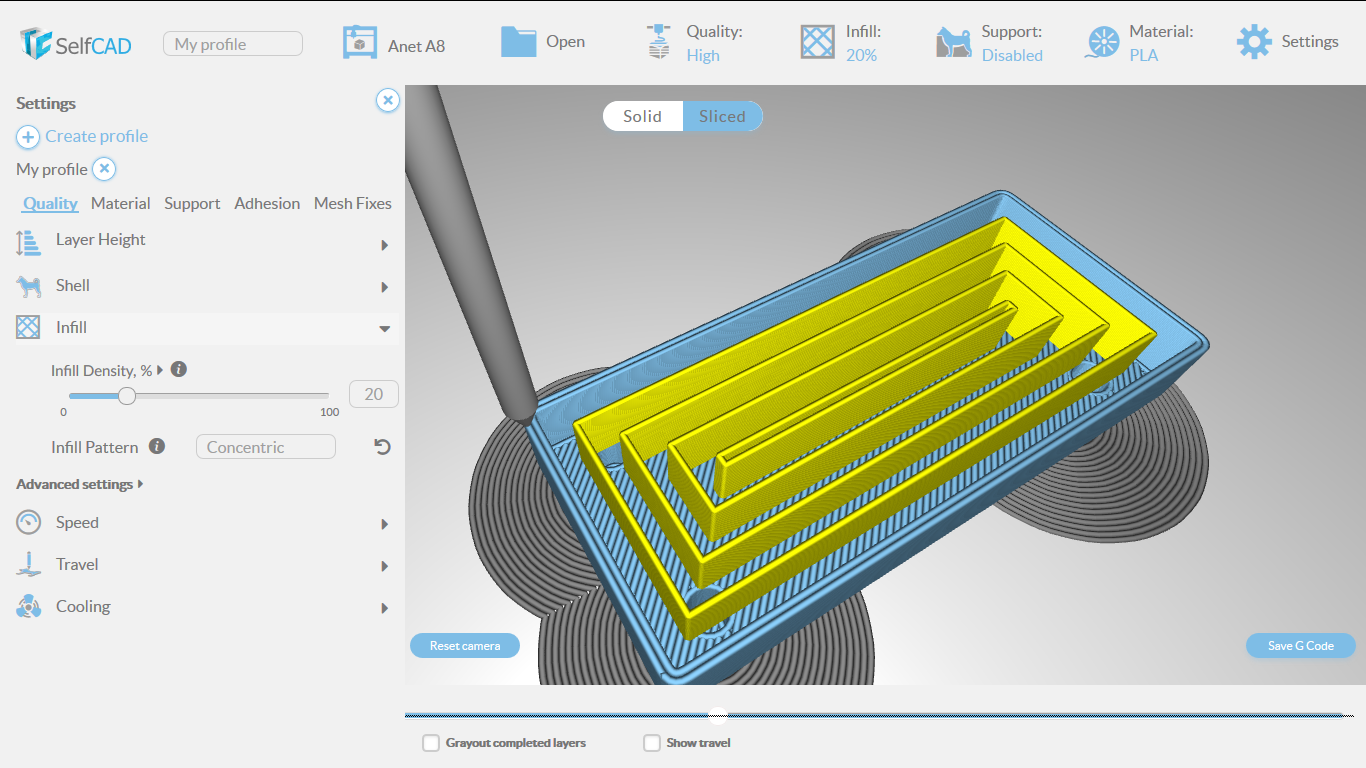Click the Layer Height icon

(28, 243)
